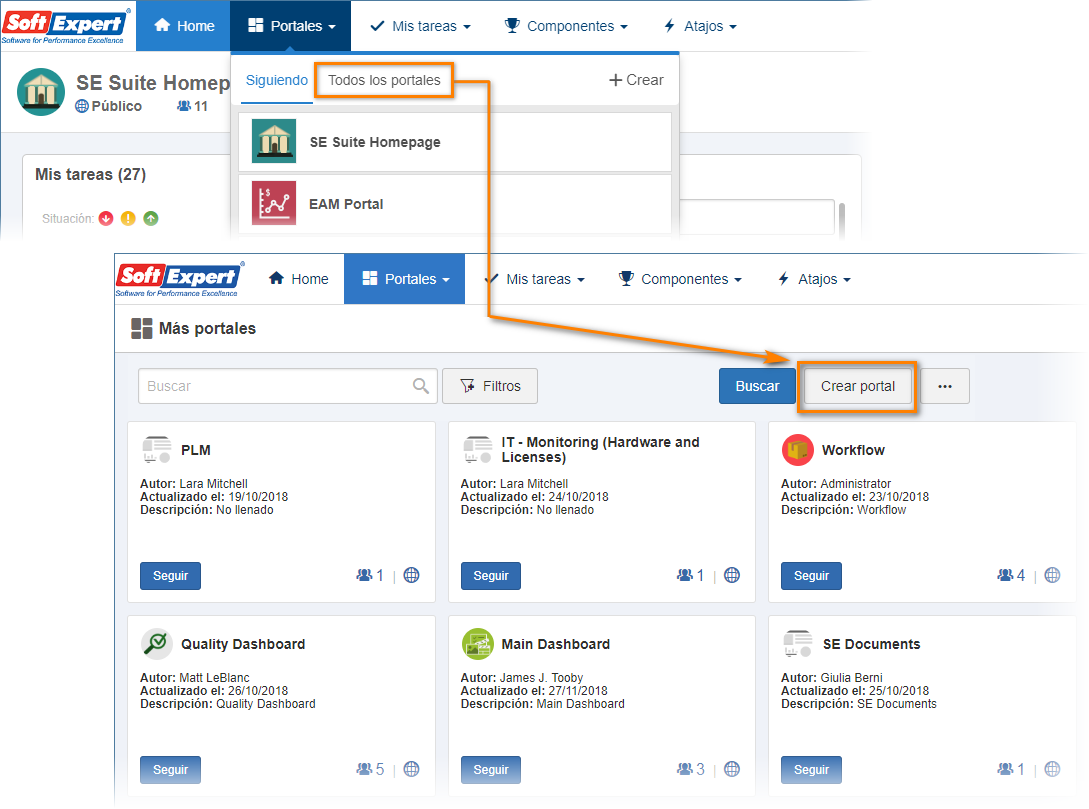Screen dimensions: 1089x809
Task: Follow the SE Documents portal
Action: point(811,769)
